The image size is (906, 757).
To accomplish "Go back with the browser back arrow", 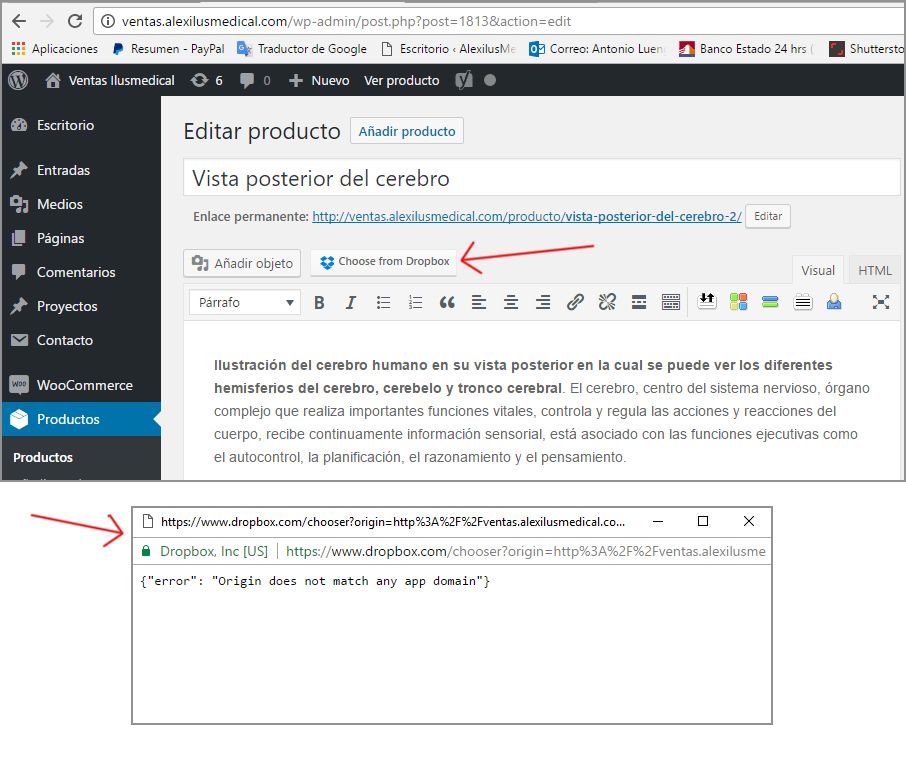I will pyautogui.click(x=19, y=21).
